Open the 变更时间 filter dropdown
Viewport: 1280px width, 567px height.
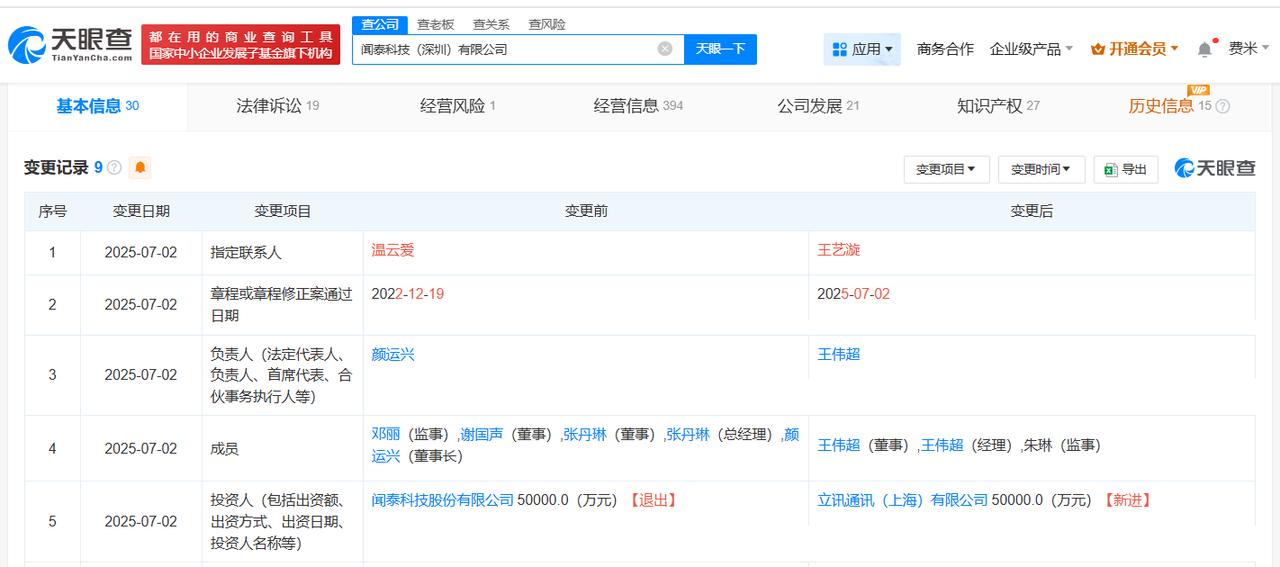(x=1041, y=169)
